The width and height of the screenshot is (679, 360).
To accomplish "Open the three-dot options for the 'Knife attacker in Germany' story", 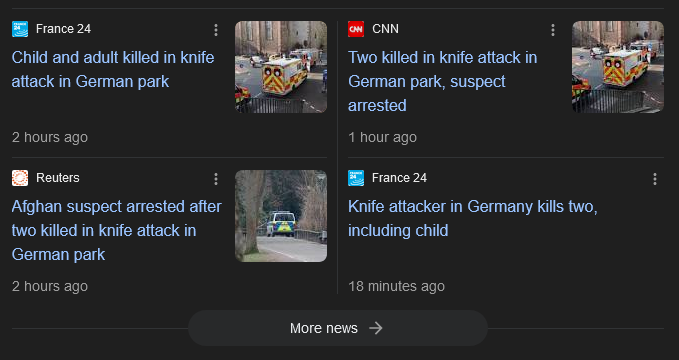I will coord(655,179).
